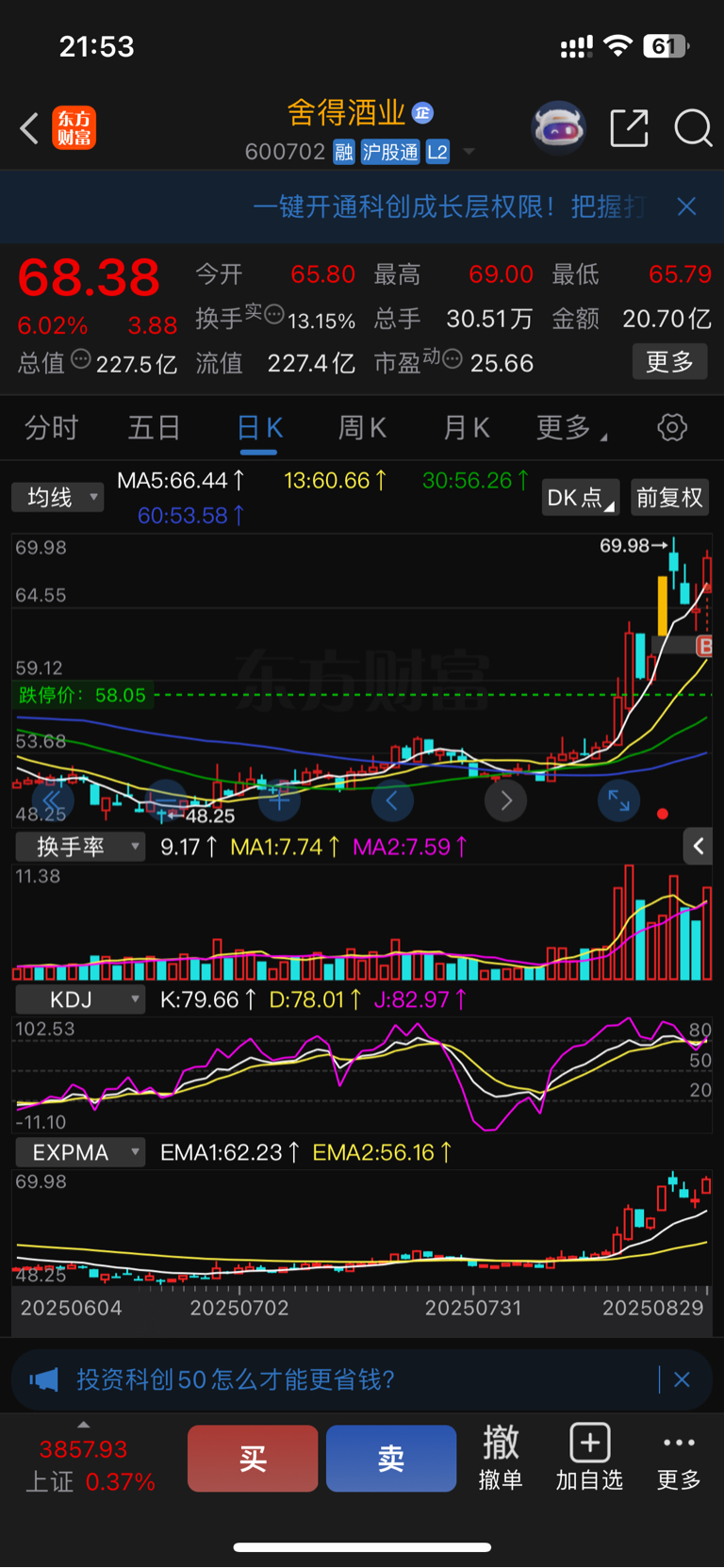Screen dimensions: 724x1568
Task: Switch to the 五日 tab
Action: coord(154,428)
